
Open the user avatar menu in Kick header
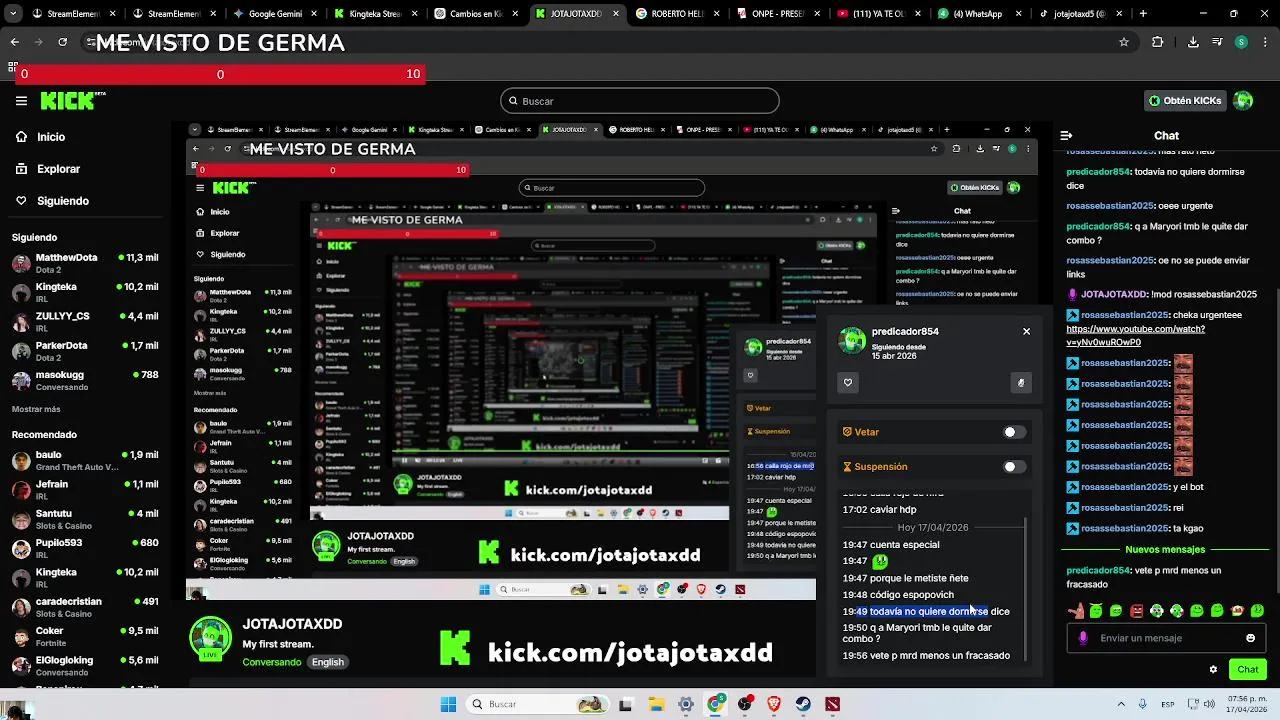click(x=1243, y=101)
